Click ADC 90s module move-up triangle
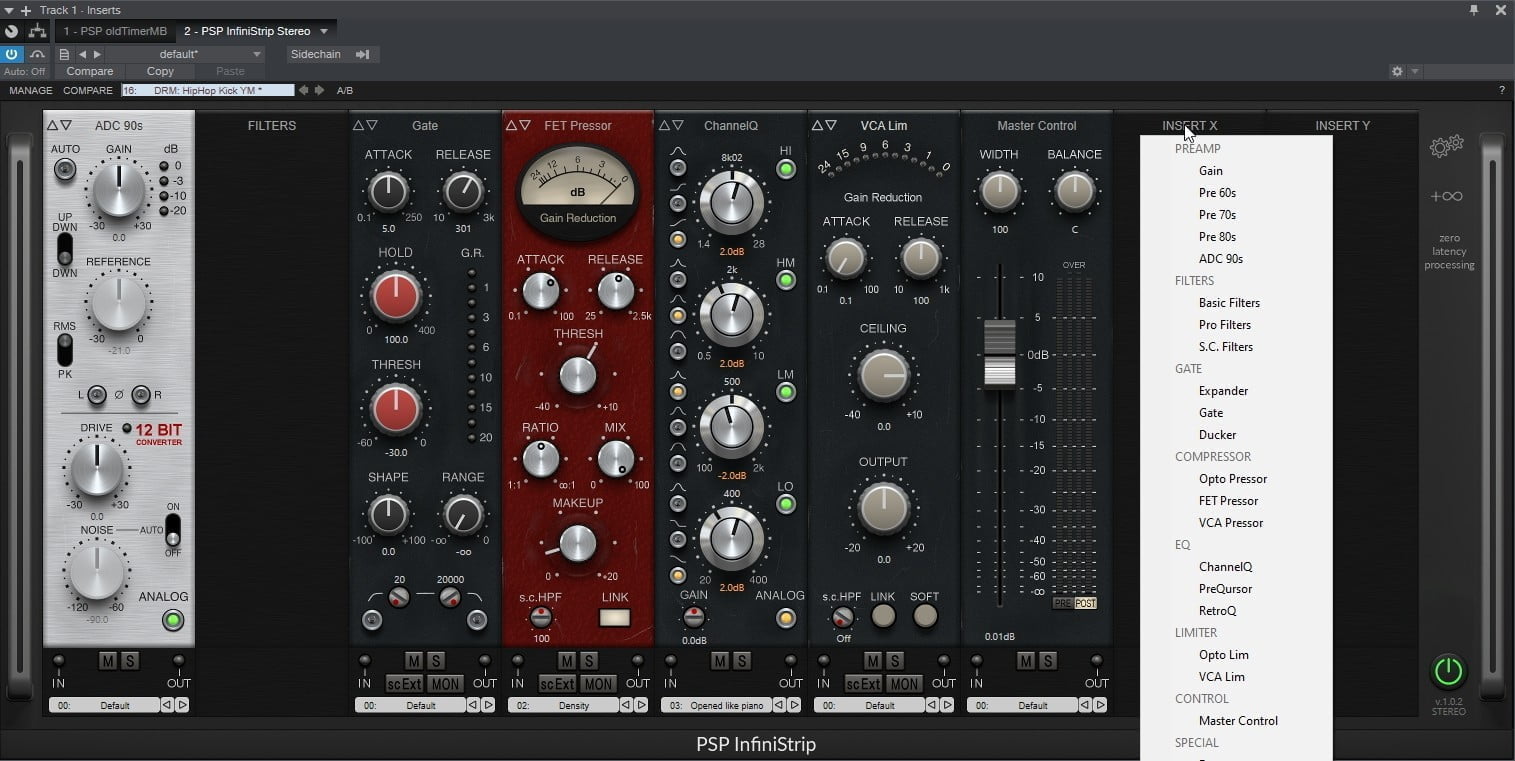The width and height of the screenshot is (1515, 761). click(52, 125)
